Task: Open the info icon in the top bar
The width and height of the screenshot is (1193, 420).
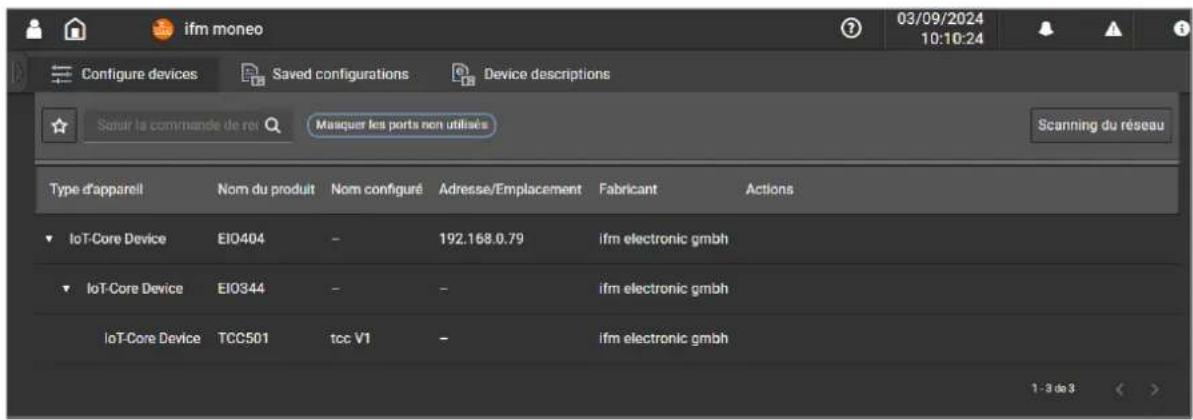Action: click(1180, 29)
